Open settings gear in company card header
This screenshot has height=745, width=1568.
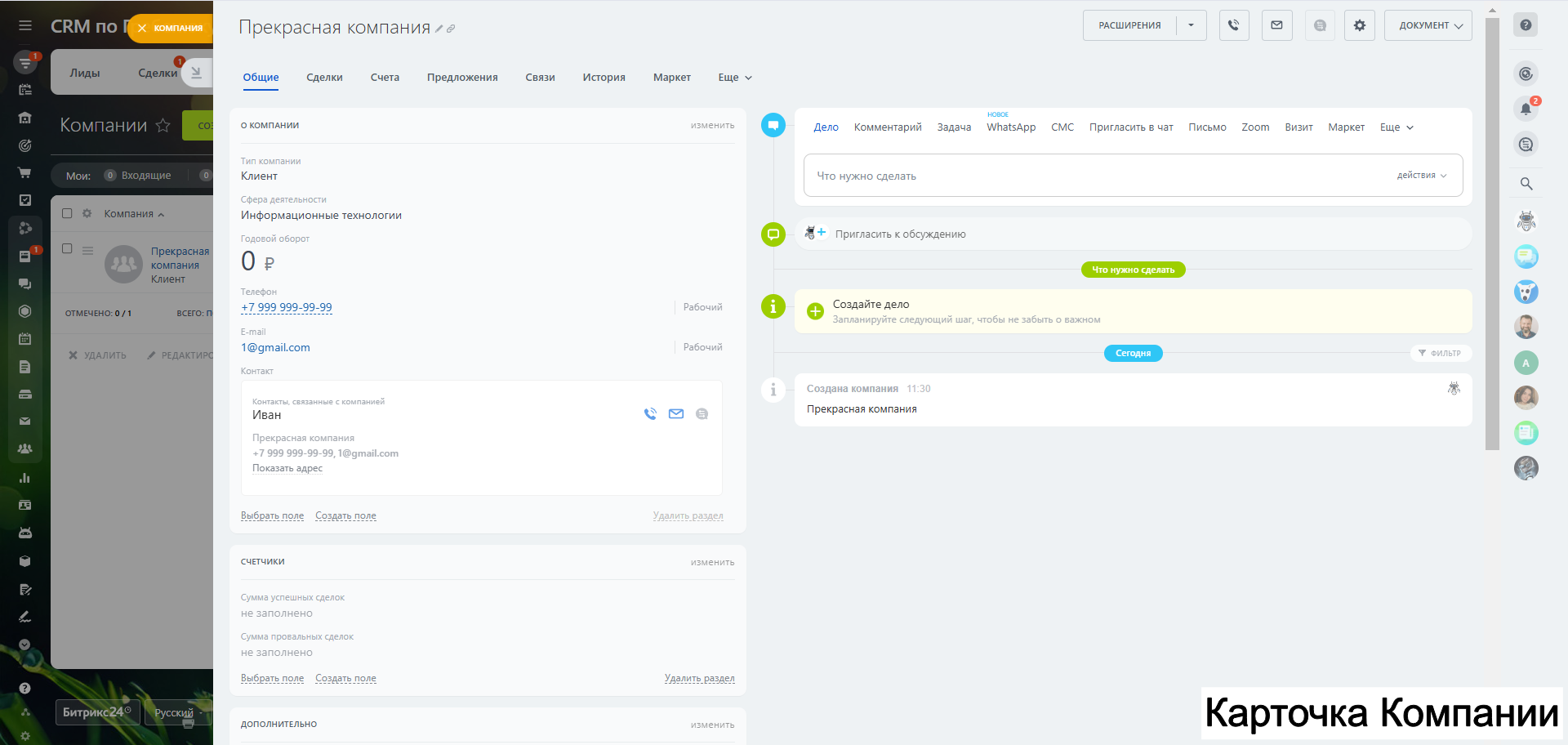1359,25
